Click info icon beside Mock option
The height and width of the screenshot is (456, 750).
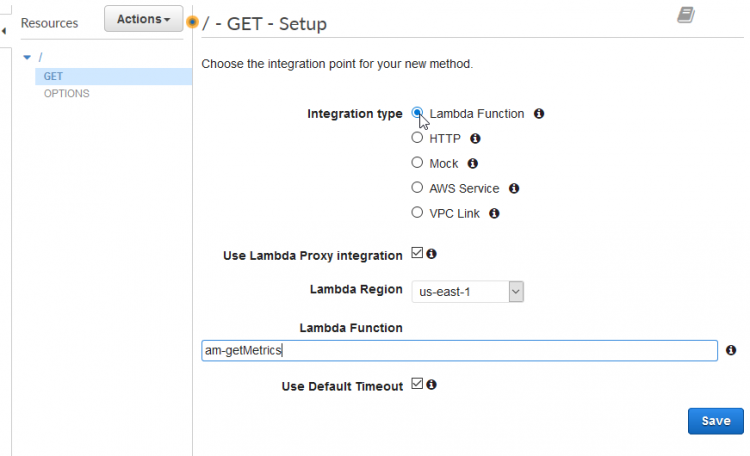pyautogui.click(x=473, y=164)
